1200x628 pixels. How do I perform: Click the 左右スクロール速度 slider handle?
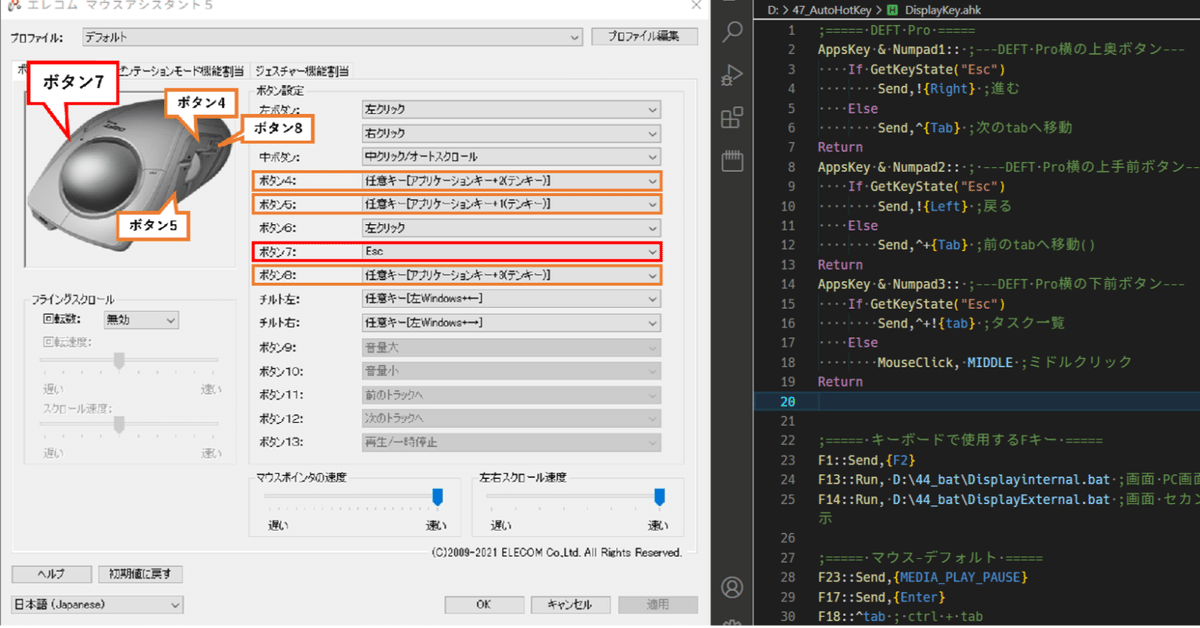[x=659, y=497]
